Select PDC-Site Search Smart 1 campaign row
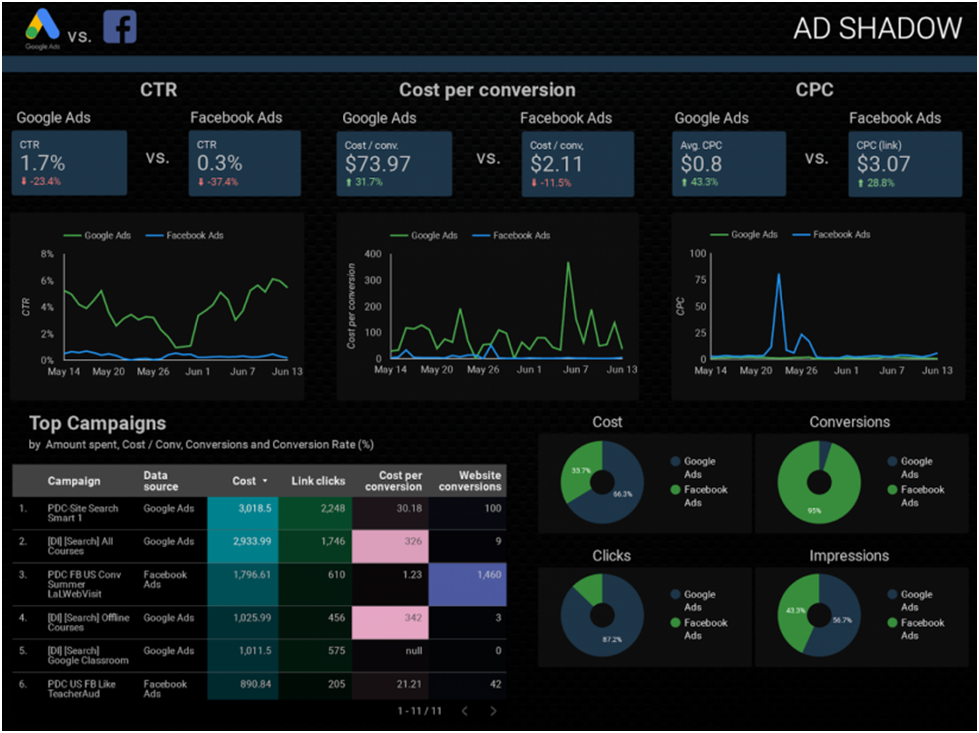This screenshot has height=733, width=979. point(259,513)
